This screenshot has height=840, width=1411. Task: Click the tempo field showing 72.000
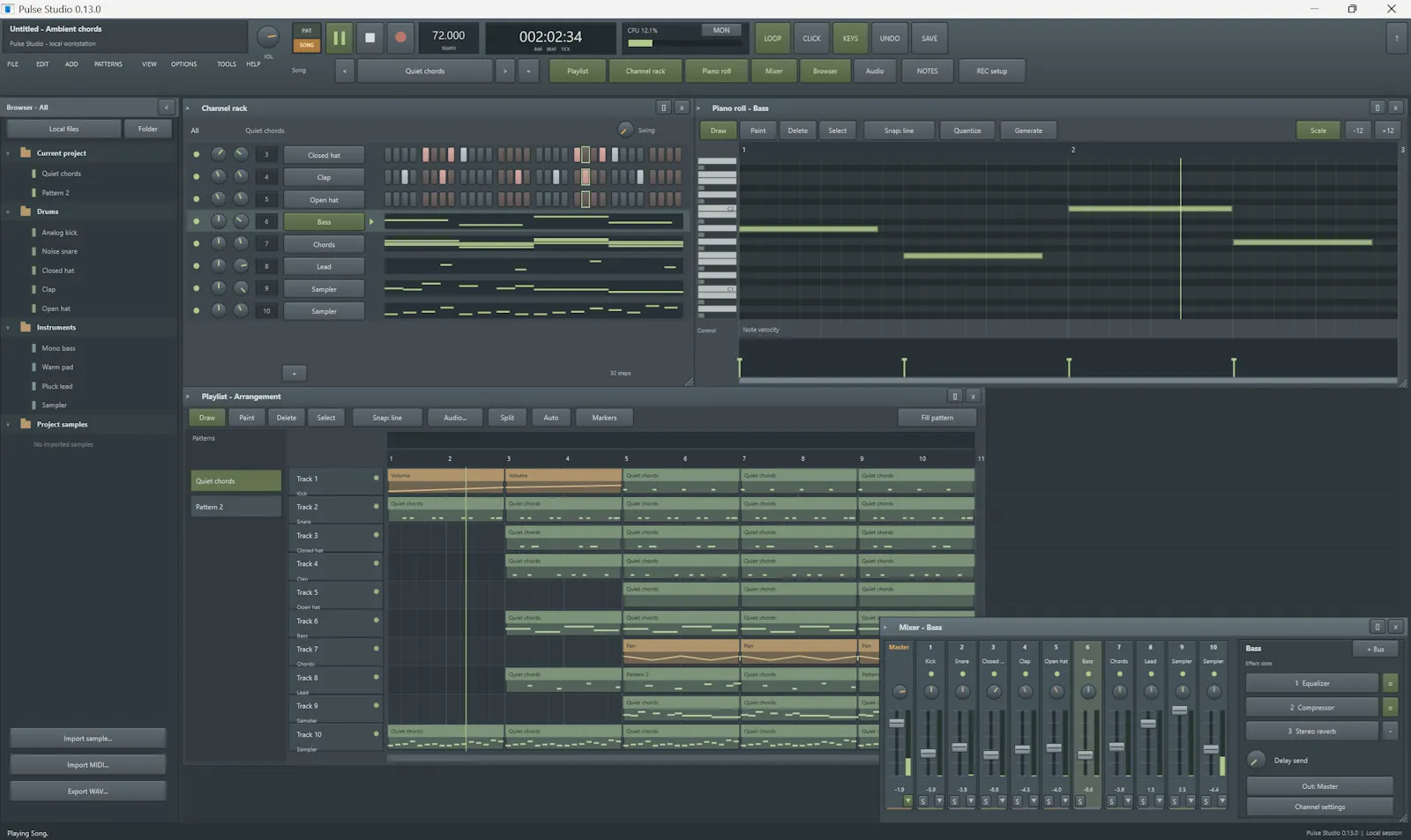(448, 38)
